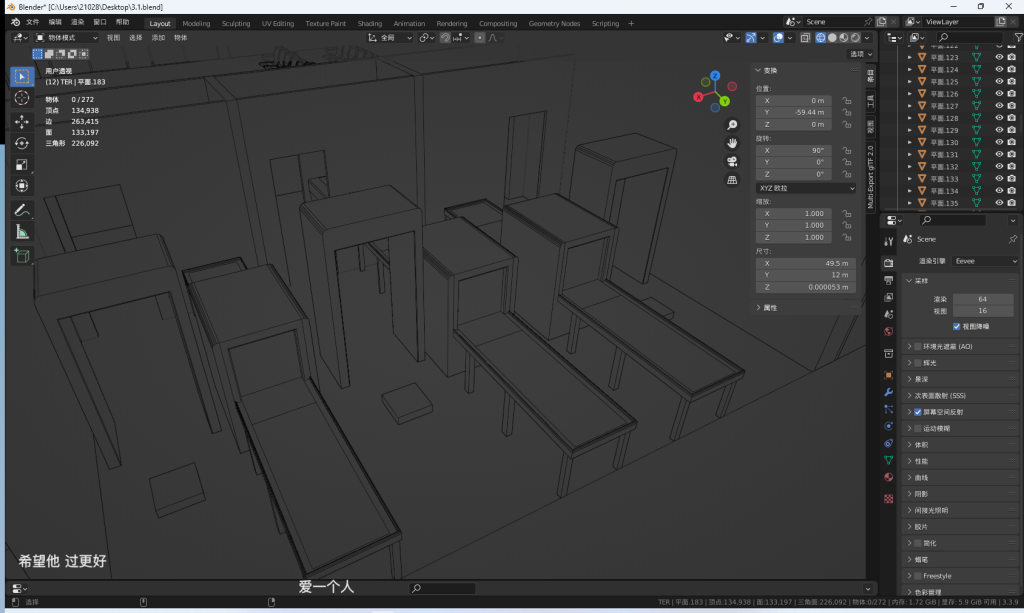The width and height of the screenshot is (1024, 613).
Task: Pick the Add Cube tool
Action: coord(21,256)
